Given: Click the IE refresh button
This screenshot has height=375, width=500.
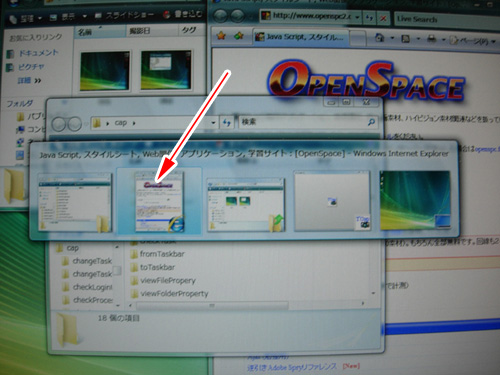Looking at the screenshot, I should [x=369, y=18].
